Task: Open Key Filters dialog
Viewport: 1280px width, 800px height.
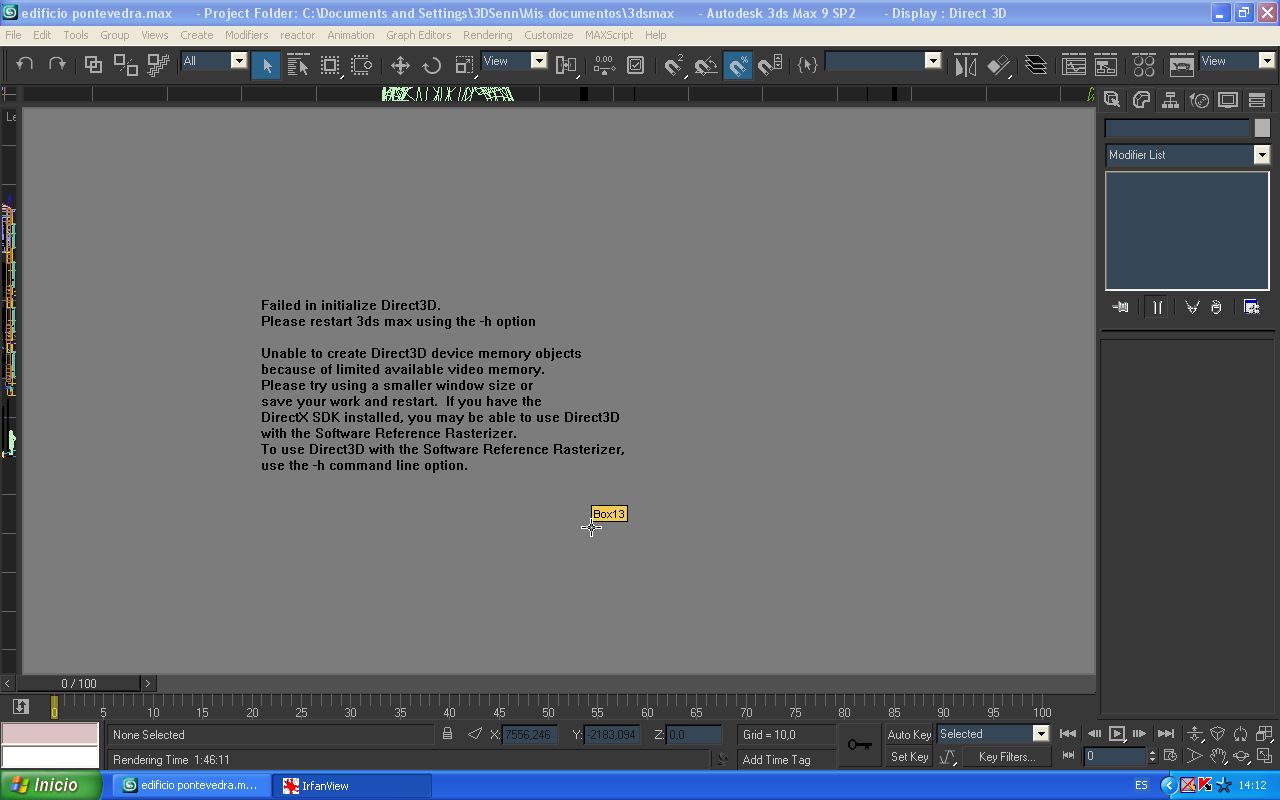Action: pyautogui.click(x=1007, y=757)
